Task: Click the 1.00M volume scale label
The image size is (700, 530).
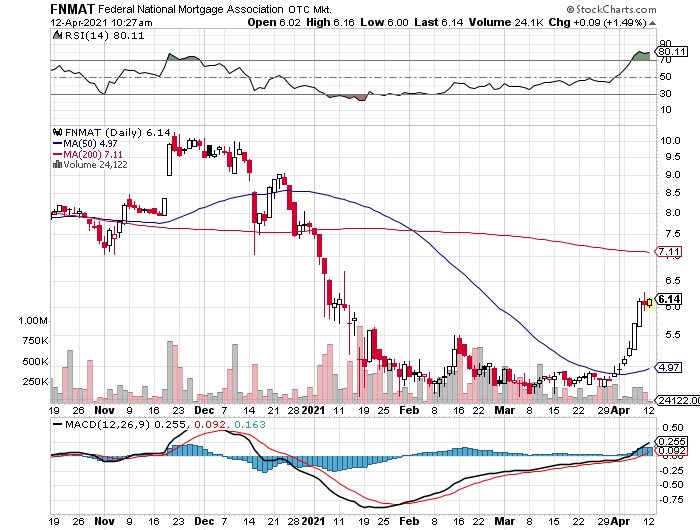Action: [33, 321]
